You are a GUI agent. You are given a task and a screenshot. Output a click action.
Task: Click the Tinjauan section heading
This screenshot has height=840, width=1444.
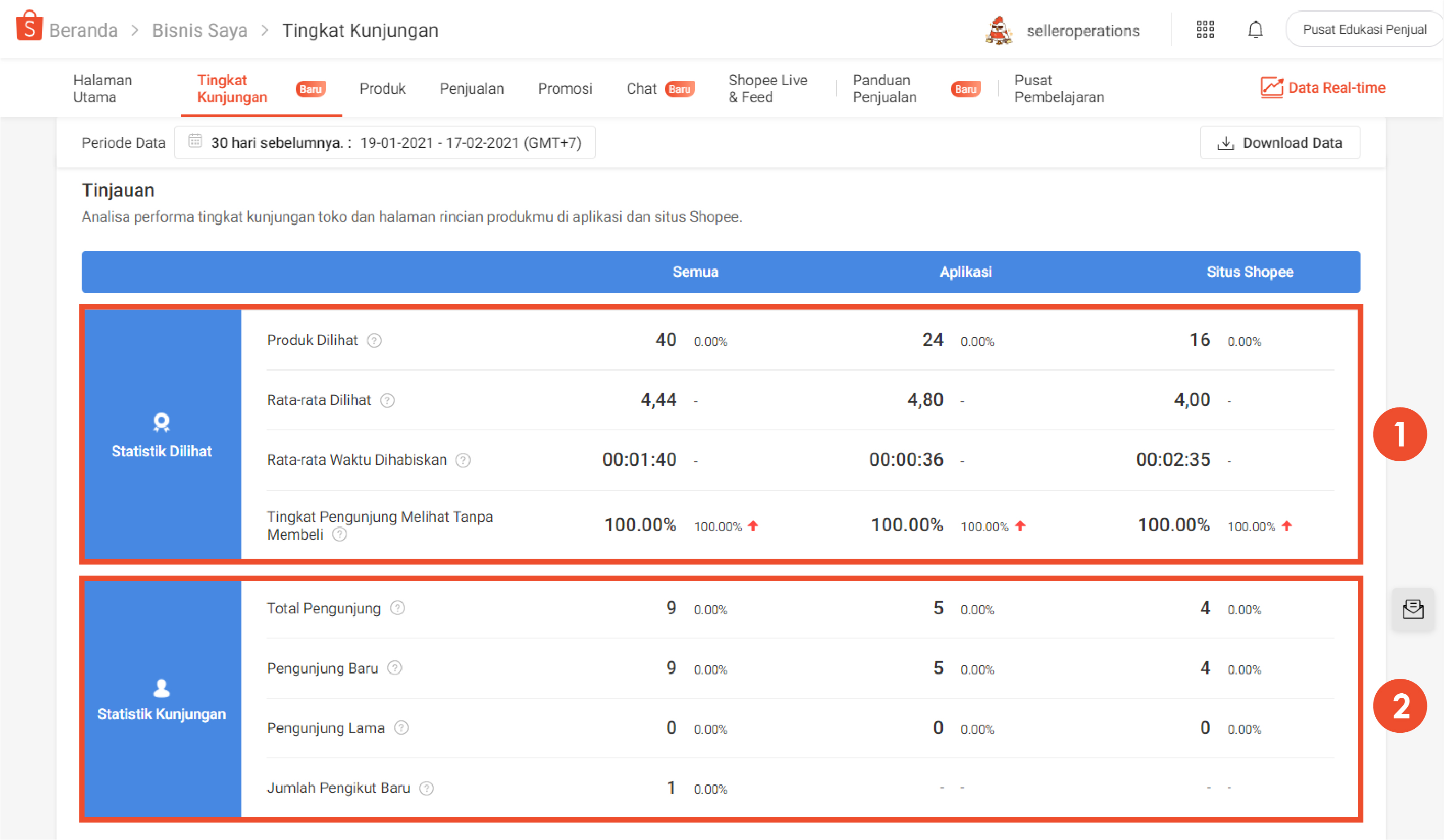pos(118,190)
